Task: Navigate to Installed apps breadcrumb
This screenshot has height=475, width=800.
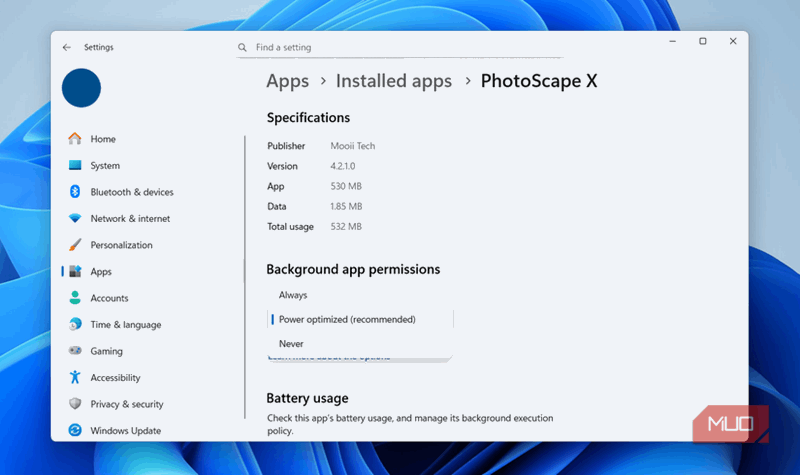Action: tap(393, 81)
